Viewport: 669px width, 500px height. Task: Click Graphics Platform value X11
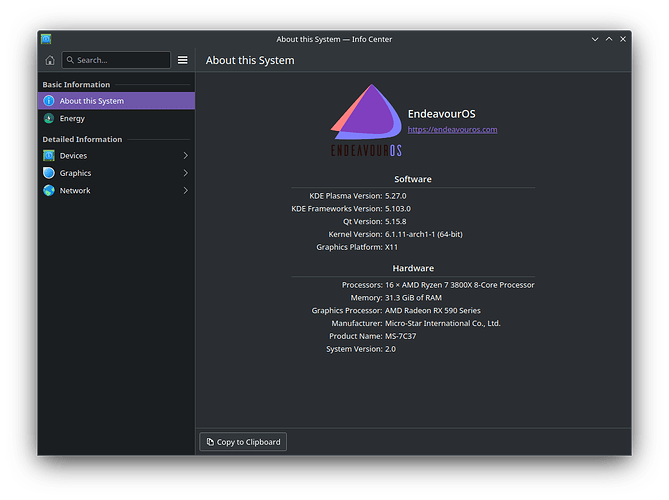pyautogui.click(x=391, y=247)
